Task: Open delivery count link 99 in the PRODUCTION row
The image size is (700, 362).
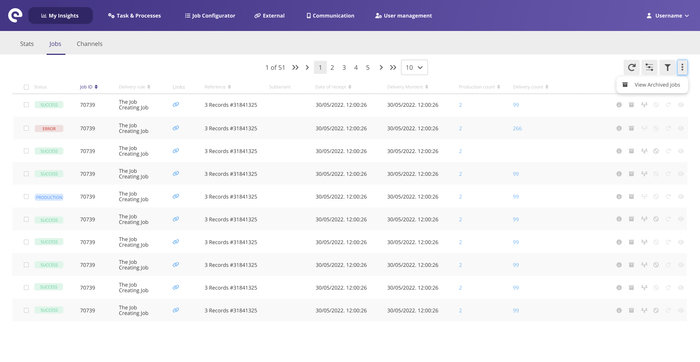Action: tap(516, 196)
